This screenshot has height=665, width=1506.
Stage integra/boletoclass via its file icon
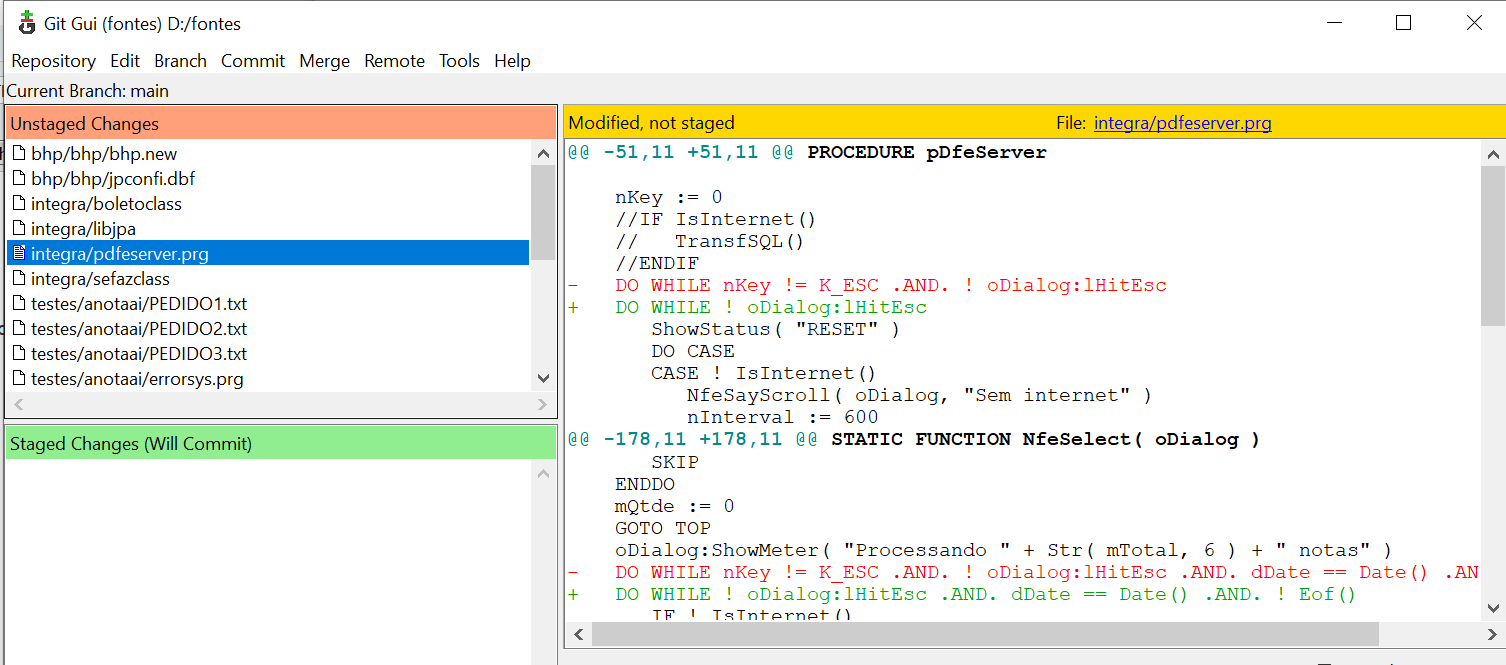click(19, 204)
